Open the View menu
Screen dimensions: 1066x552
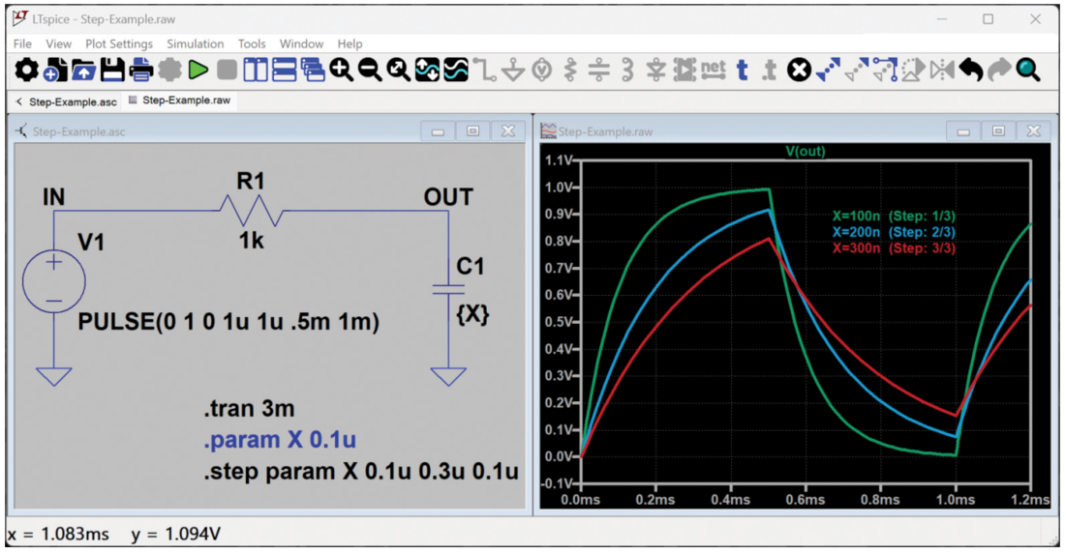[58, 44]
